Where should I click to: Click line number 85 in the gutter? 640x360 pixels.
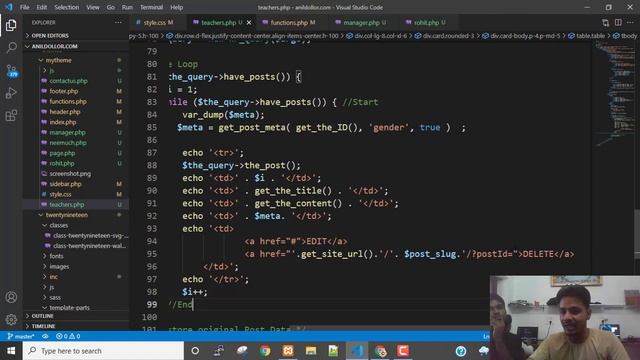[x=152, y=128]
